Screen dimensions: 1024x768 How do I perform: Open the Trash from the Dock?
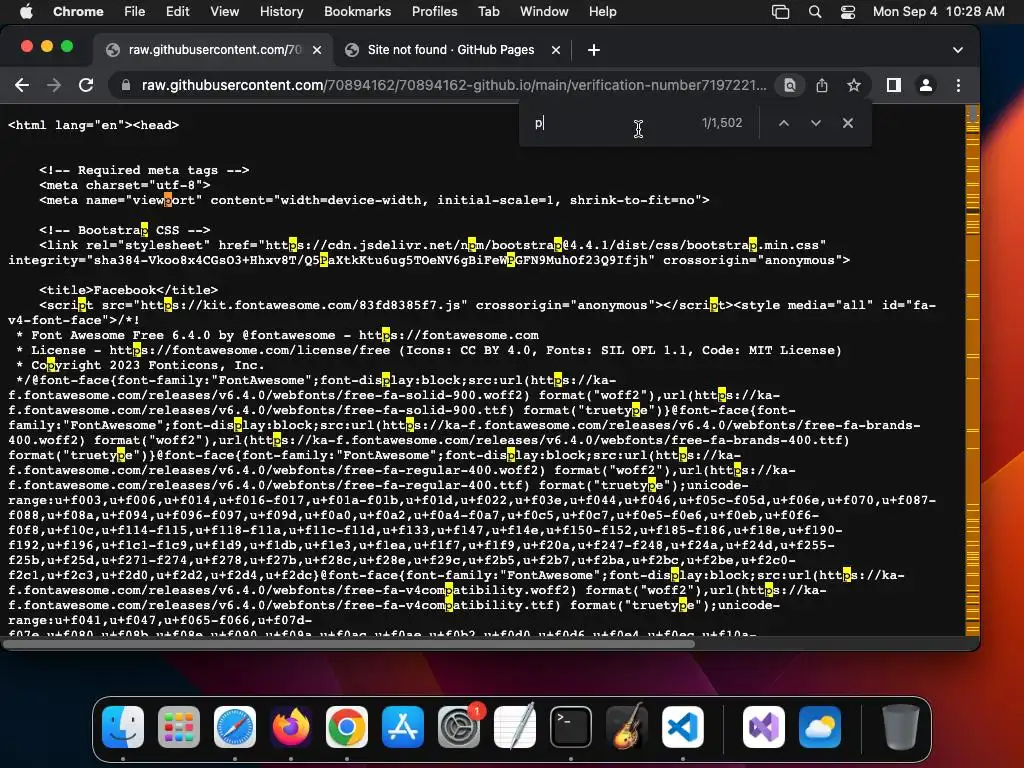[900, 727]
